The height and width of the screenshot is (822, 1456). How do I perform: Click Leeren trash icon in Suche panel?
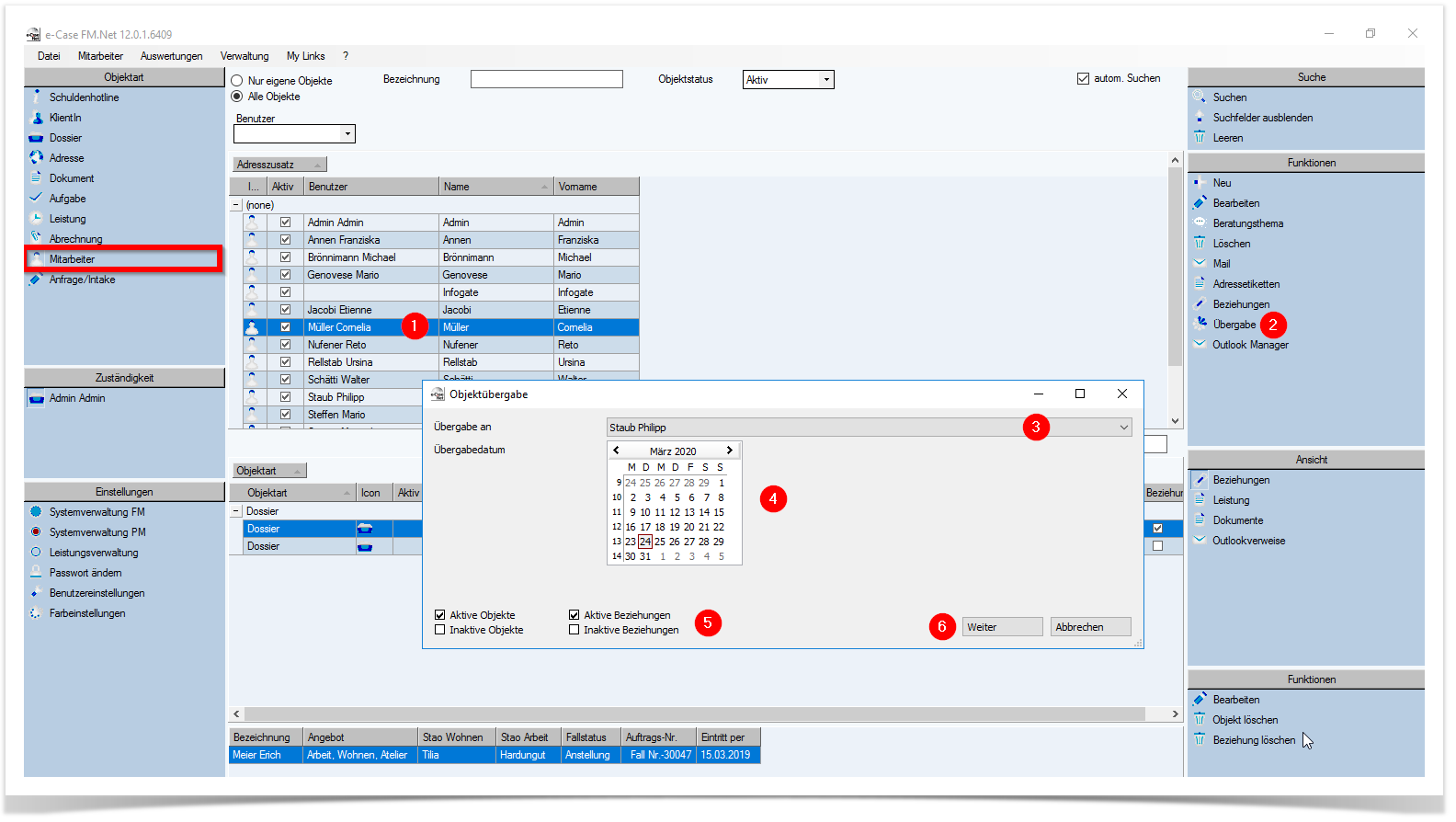click(x=1200, y=137)
